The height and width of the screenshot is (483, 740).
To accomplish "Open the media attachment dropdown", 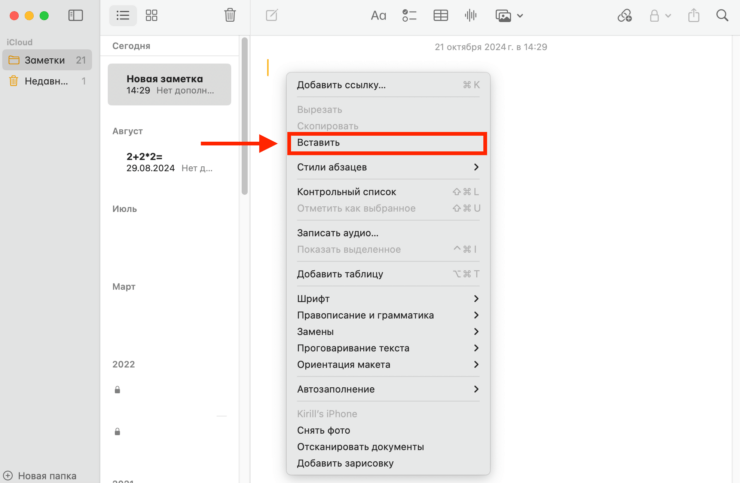I will [x=509, y=15].
